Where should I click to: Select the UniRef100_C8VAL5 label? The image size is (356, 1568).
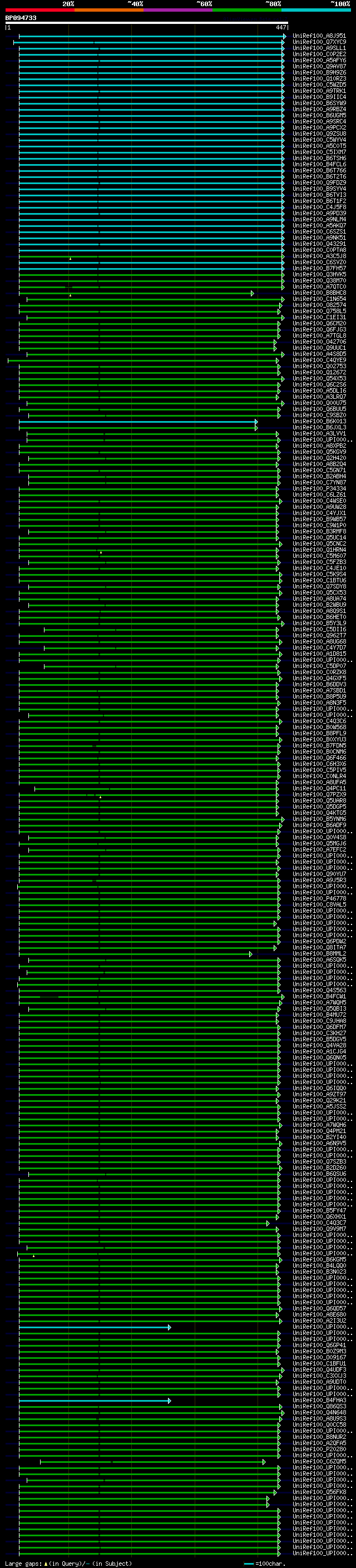click(319, 905)
